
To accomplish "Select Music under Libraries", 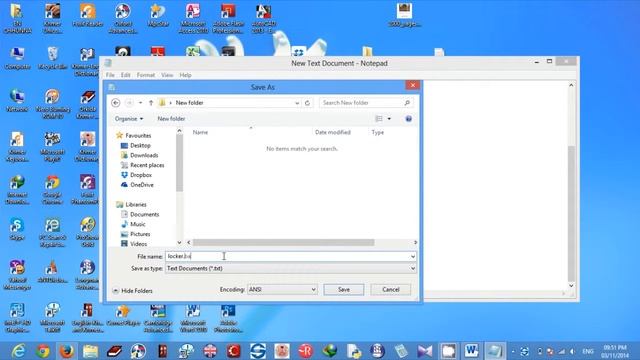I will pyautogui.click(x=133, y=224).
